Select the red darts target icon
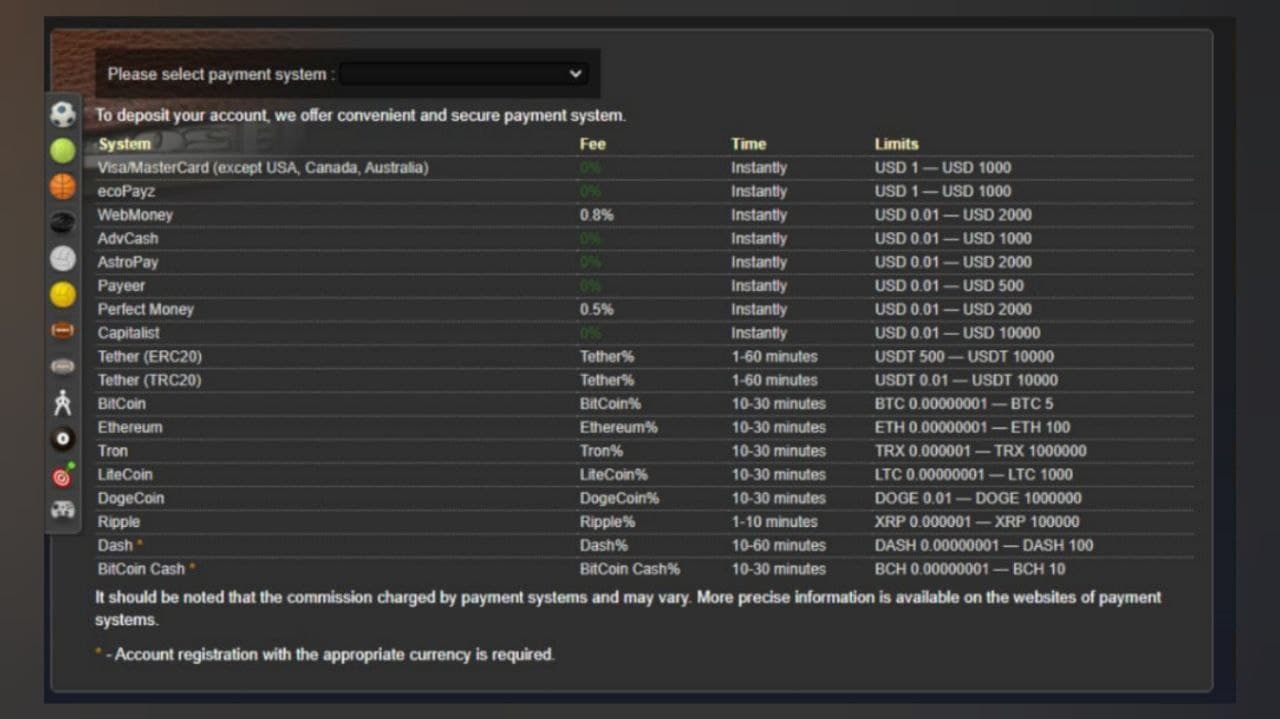 63,476
